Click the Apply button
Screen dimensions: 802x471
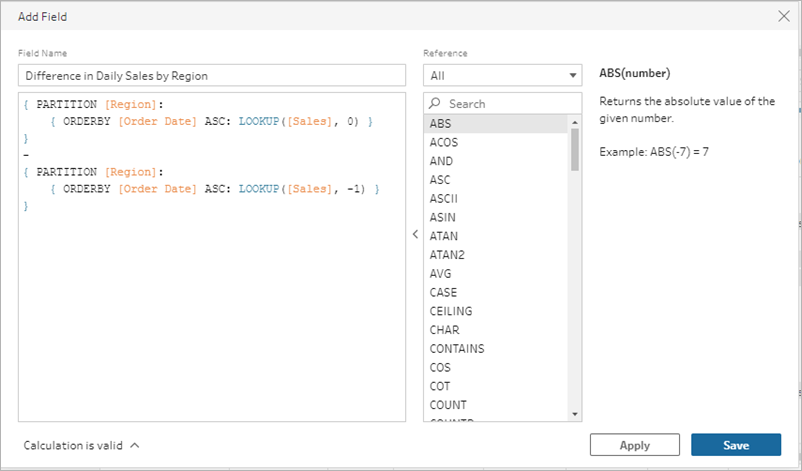(x=634, y=445)
